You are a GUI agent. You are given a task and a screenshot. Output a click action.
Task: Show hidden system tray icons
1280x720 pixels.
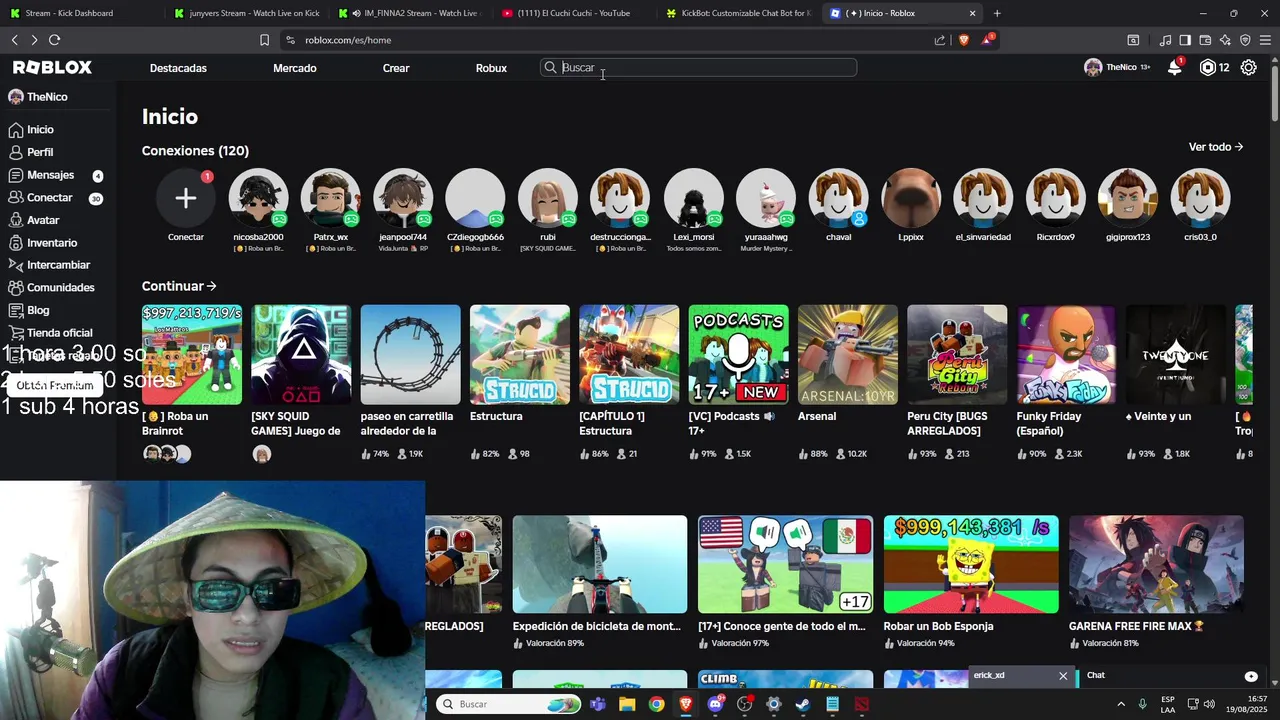tap(1120, 704)
